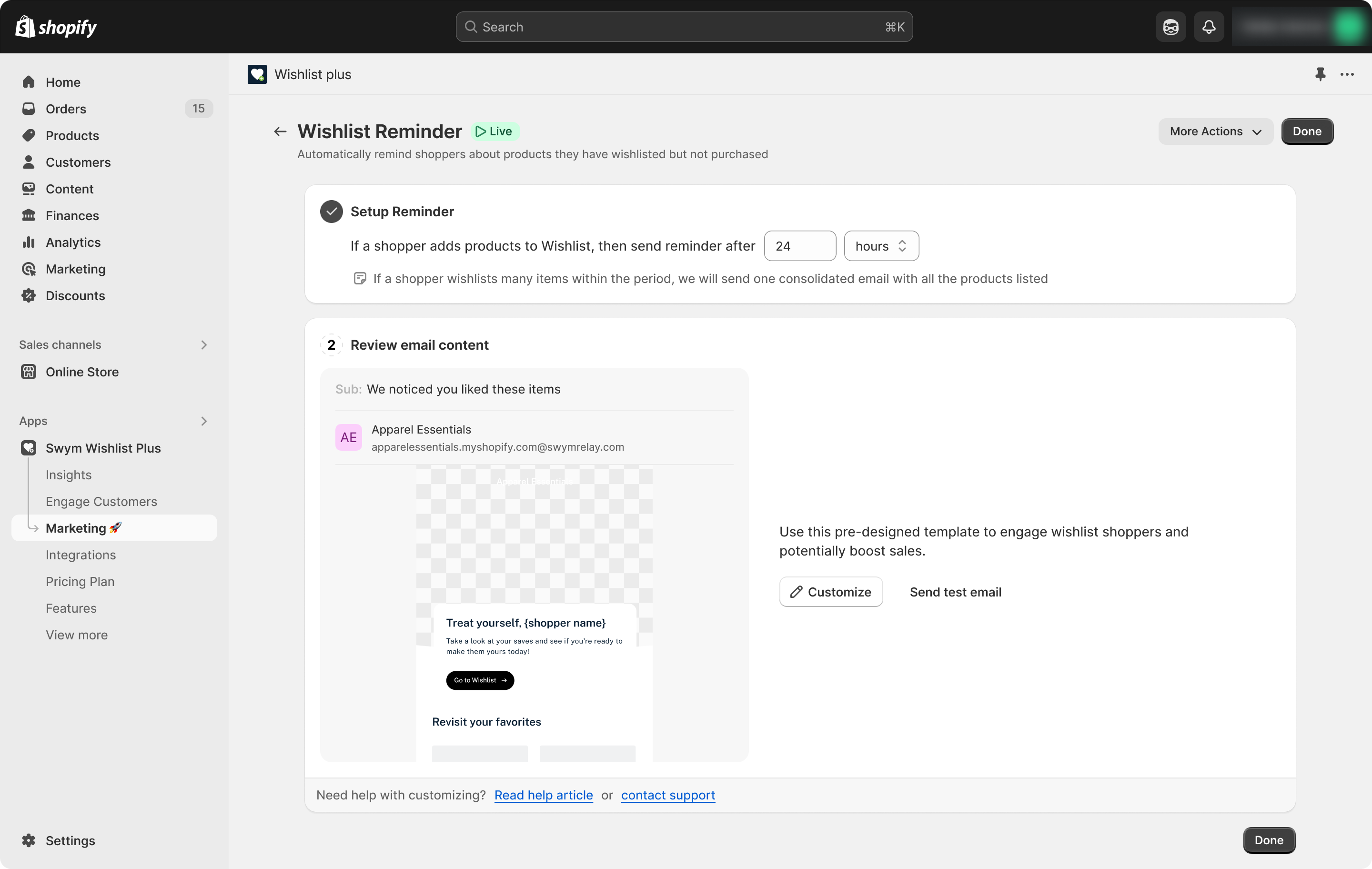Screen dimensions: 1372x869
Task: Click the Shopify logo
Action: click(x=56, y=27)
